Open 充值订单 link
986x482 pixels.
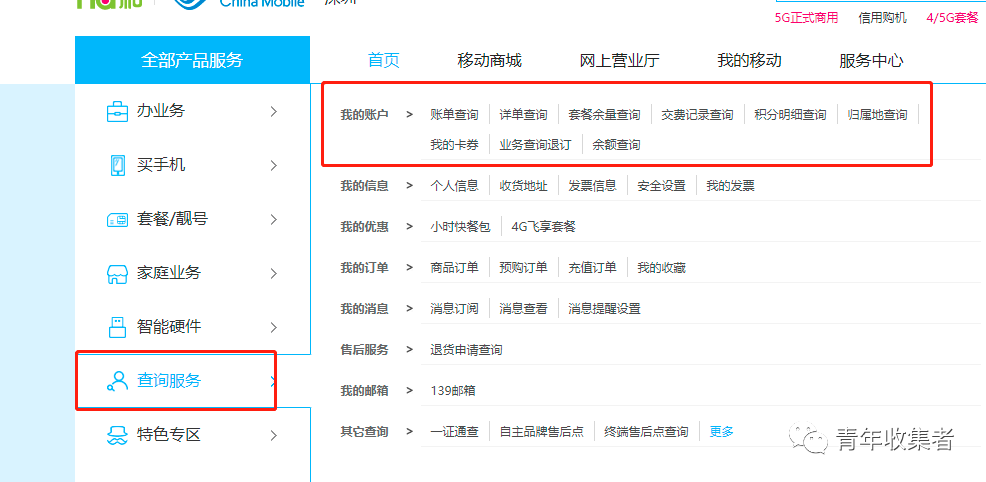click(592, 268)
